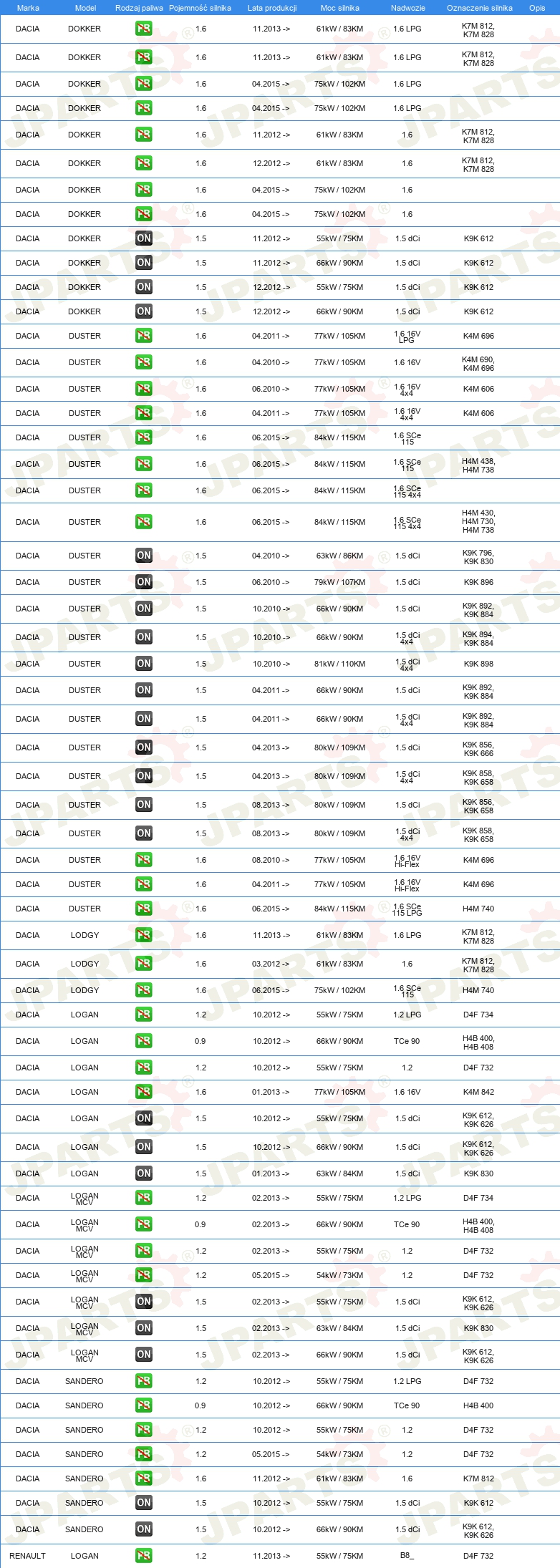Click the Lata produkcji column header

(x=272, y=8)
